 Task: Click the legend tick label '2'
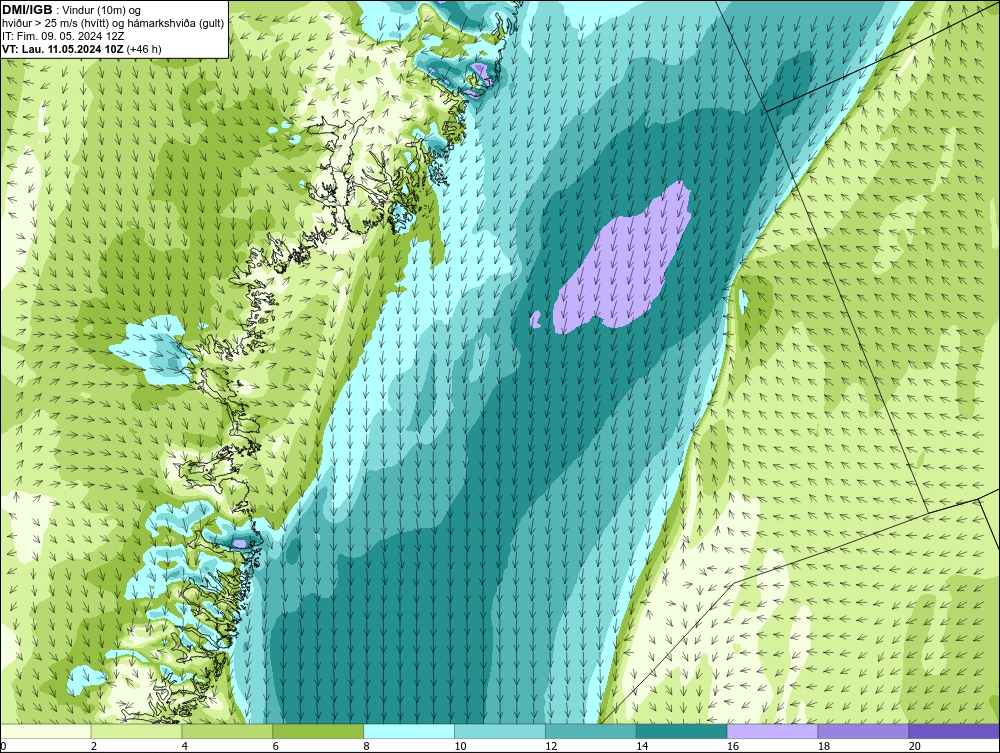94,746
